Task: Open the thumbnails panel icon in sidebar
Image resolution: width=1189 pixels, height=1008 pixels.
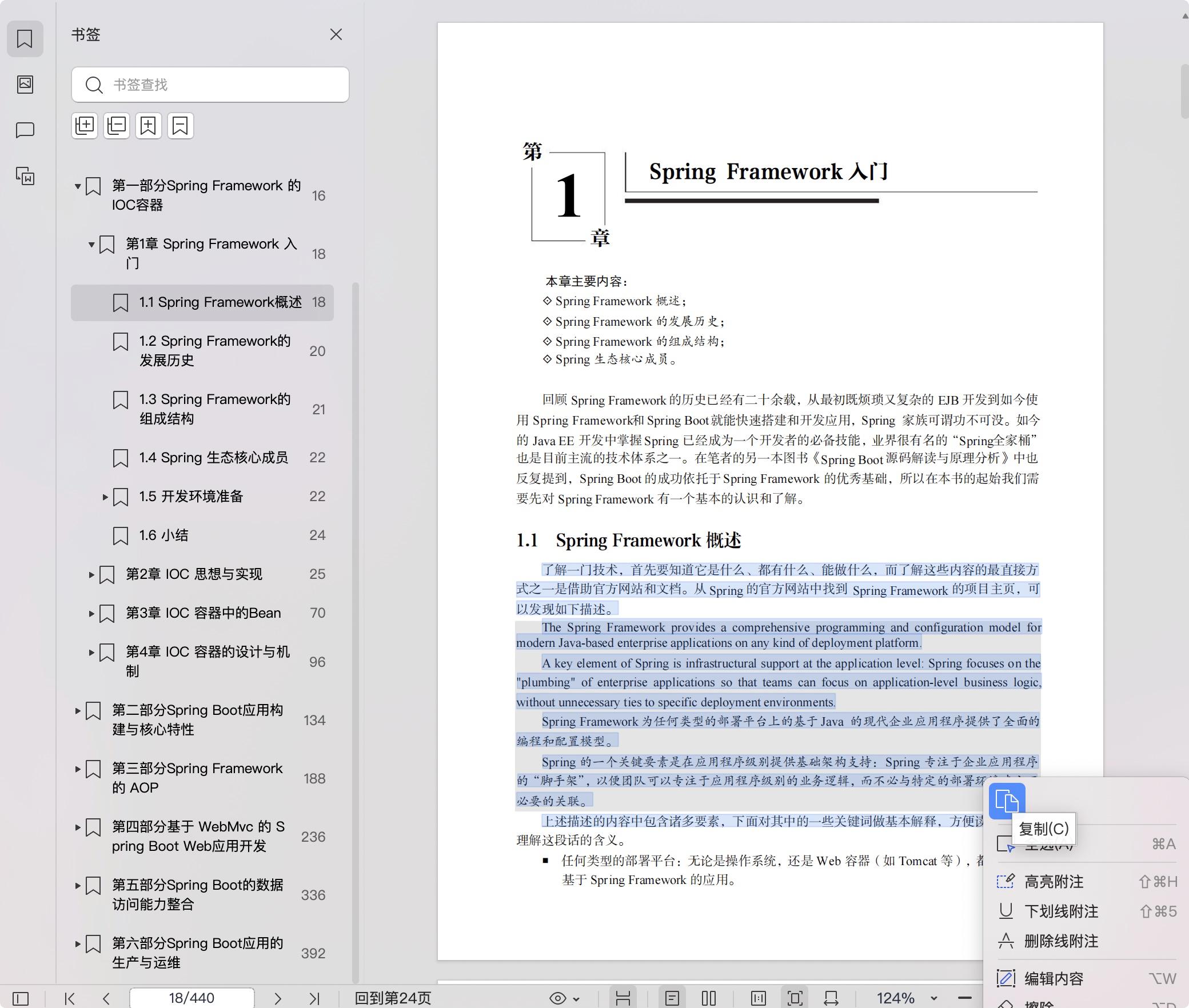Action: coord(25,85)
